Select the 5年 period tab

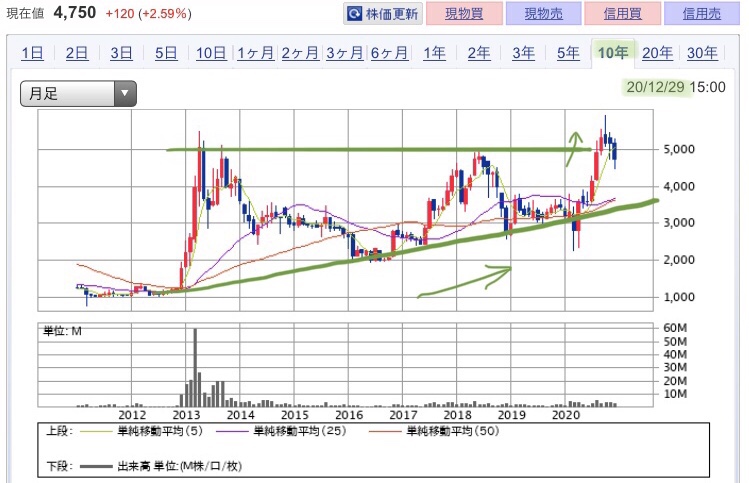(567, 54)
